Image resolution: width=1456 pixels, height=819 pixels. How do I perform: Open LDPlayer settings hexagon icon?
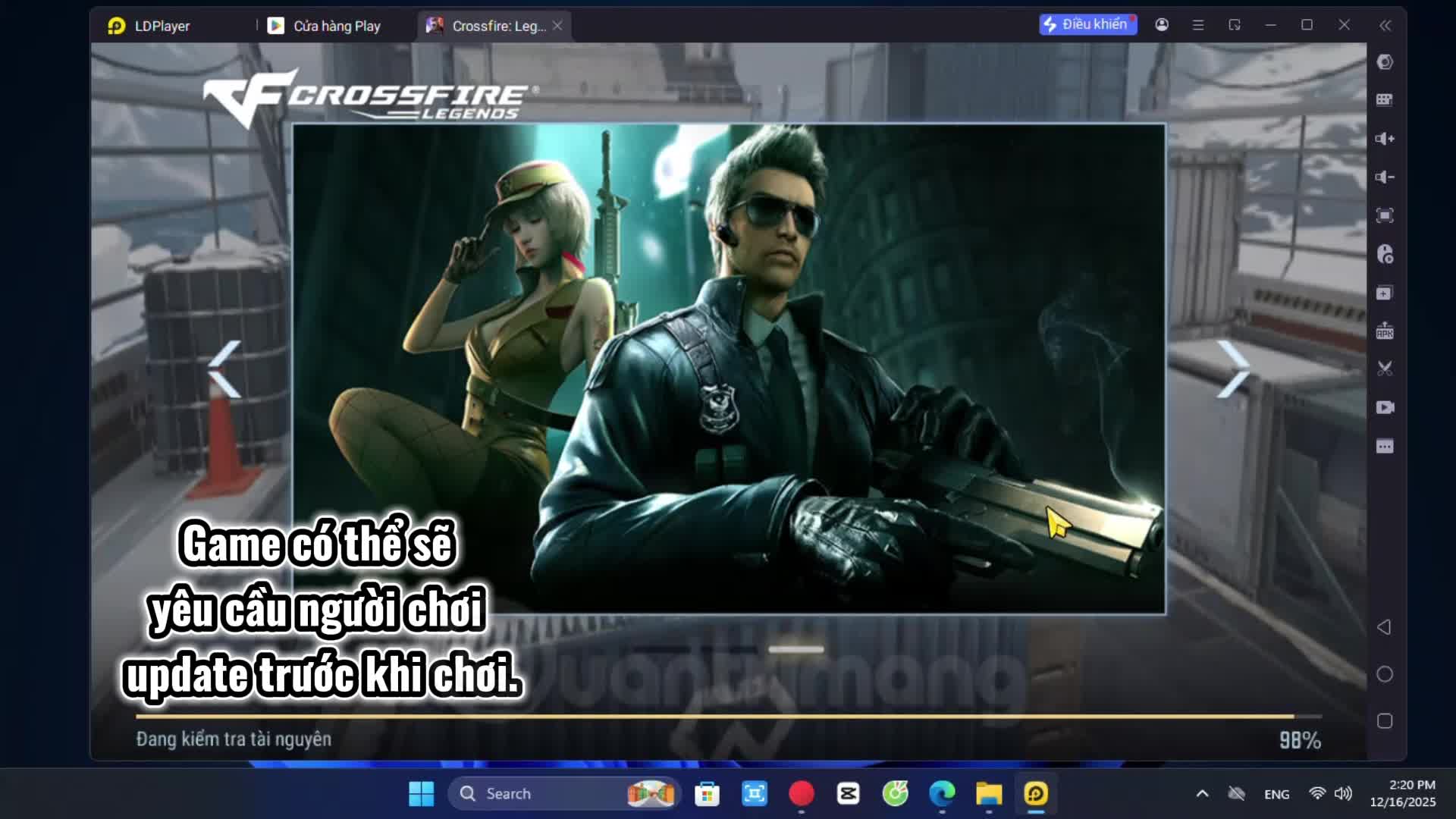click(x=1385, y=62)
